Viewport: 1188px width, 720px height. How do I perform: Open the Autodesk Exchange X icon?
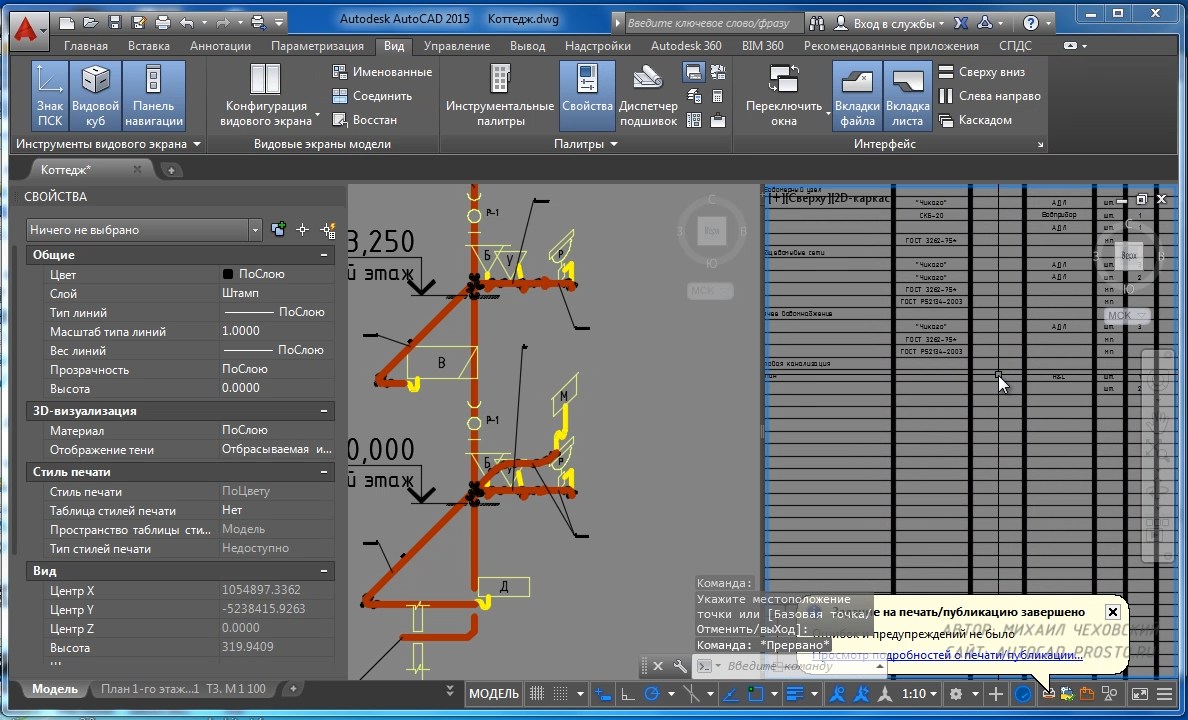coord(961,23)
